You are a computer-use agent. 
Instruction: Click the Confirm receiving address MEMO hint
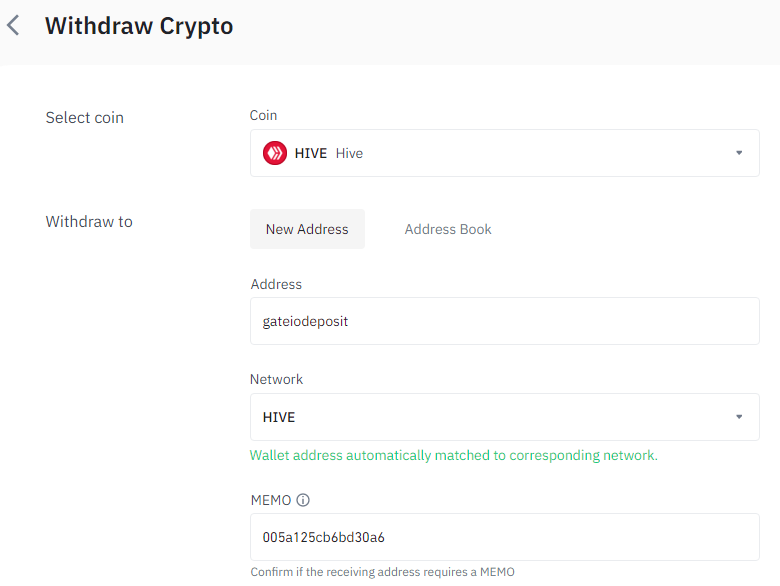[383, 572]
